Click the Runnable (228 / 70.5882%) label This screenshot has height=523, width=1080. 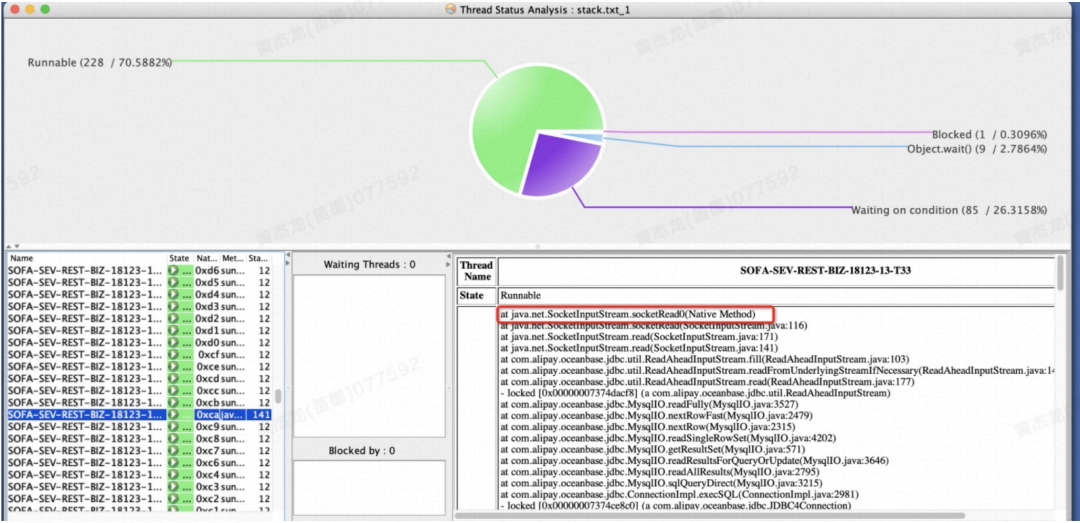pyautogui.click(x=100, y=62)
